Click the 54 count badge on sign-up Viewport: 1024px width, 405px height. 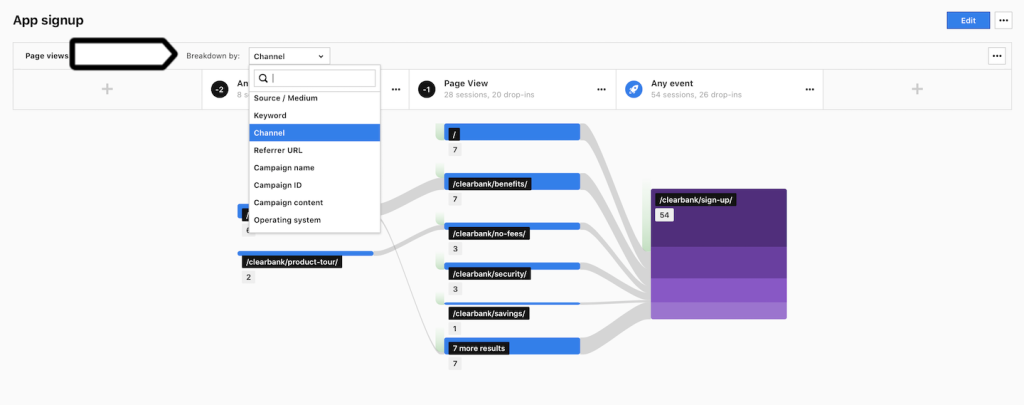point(664,215)
